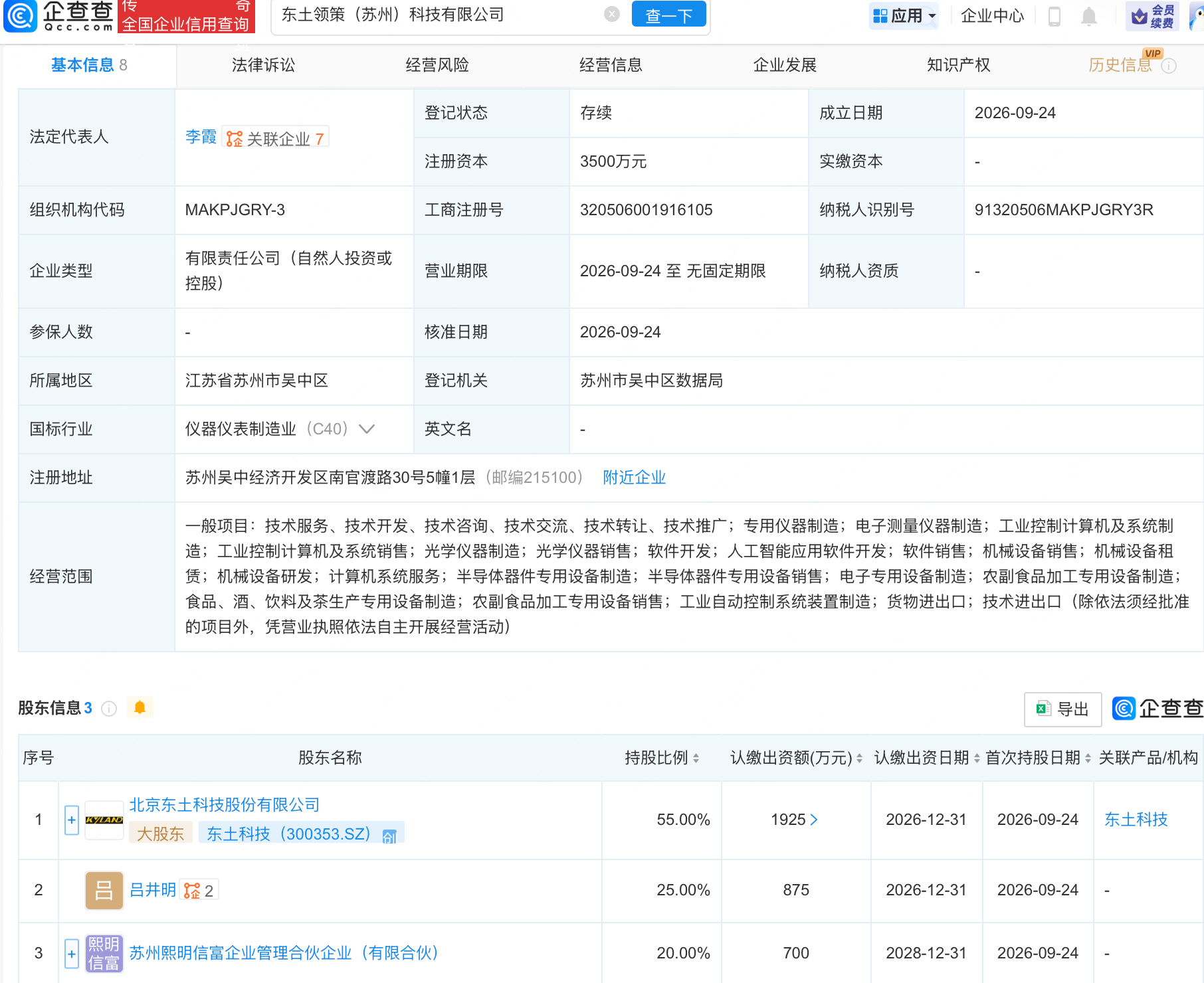Switch to the 经营风险 tab

437,64
